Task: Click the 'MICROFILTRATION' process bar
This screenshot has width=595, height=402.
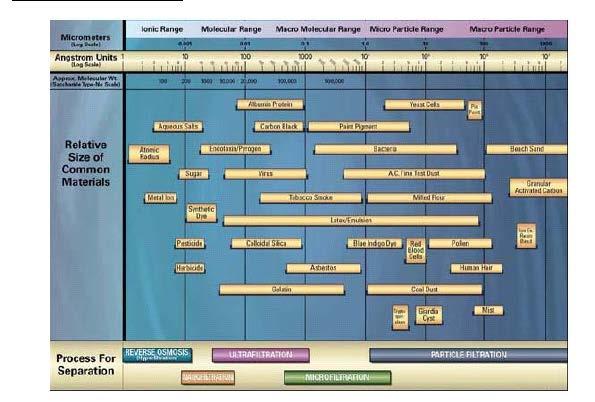Action: coord(337,378)
